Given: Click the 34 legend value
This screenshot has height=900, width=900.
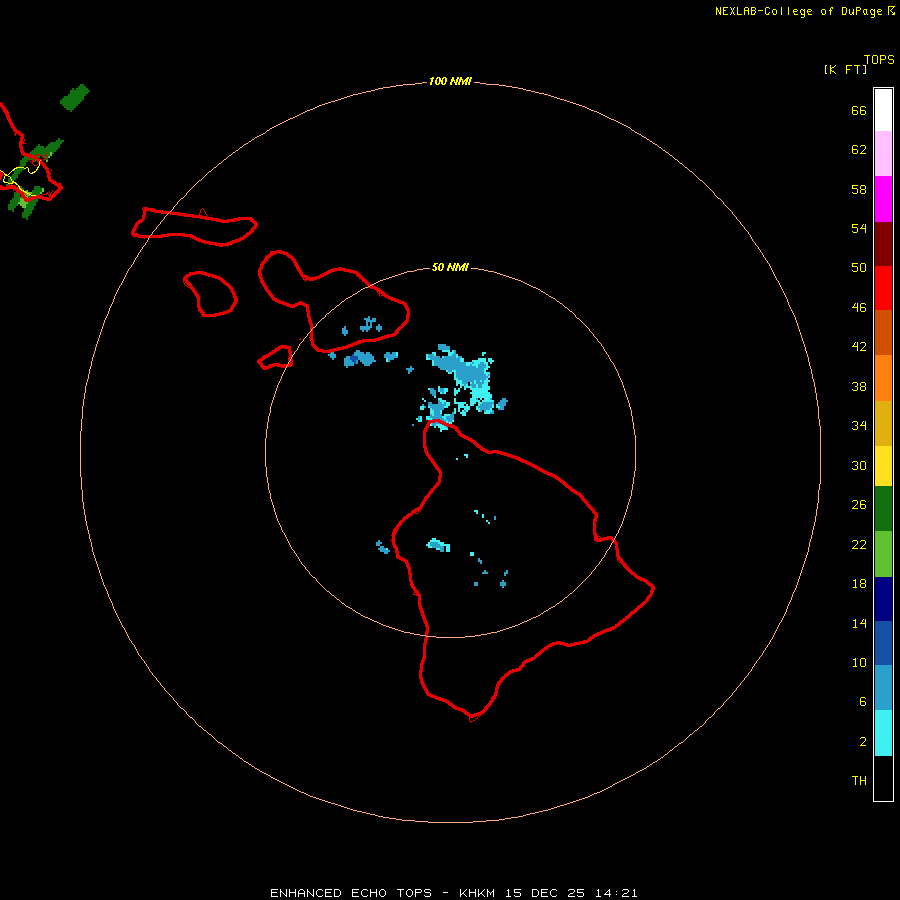Looking at the screenshot, I should coord(859,425).
